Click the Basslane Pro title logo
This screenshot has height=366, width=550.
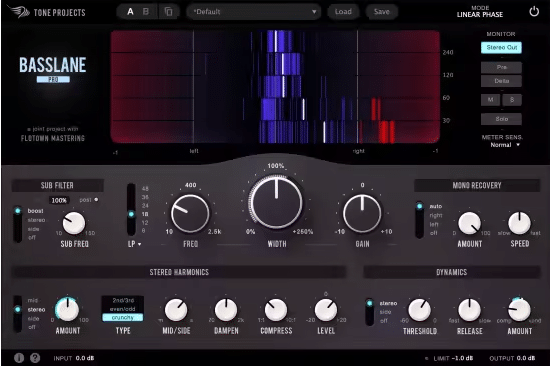coord(53,69)
